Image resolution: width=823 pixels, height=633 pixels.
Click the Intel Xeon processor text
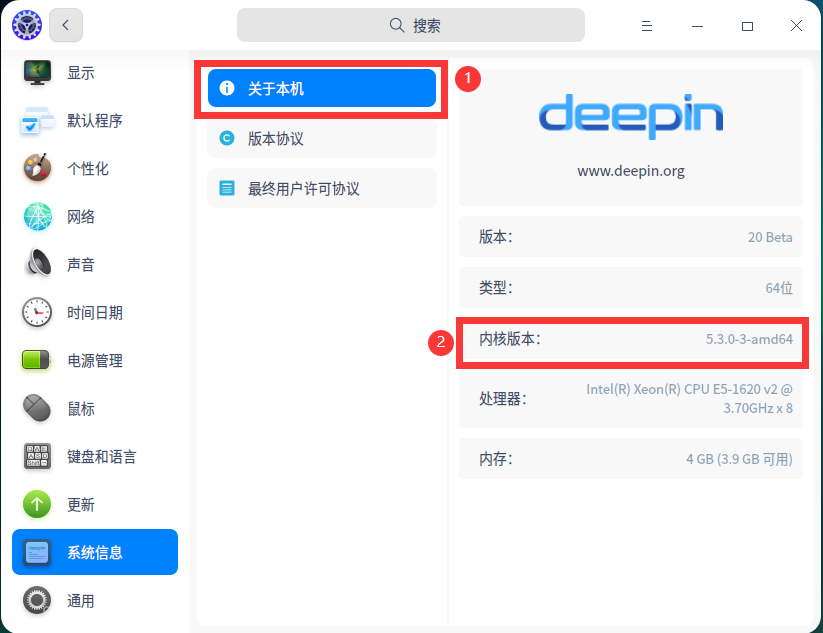pyautogui.click(x=689, y=398)
